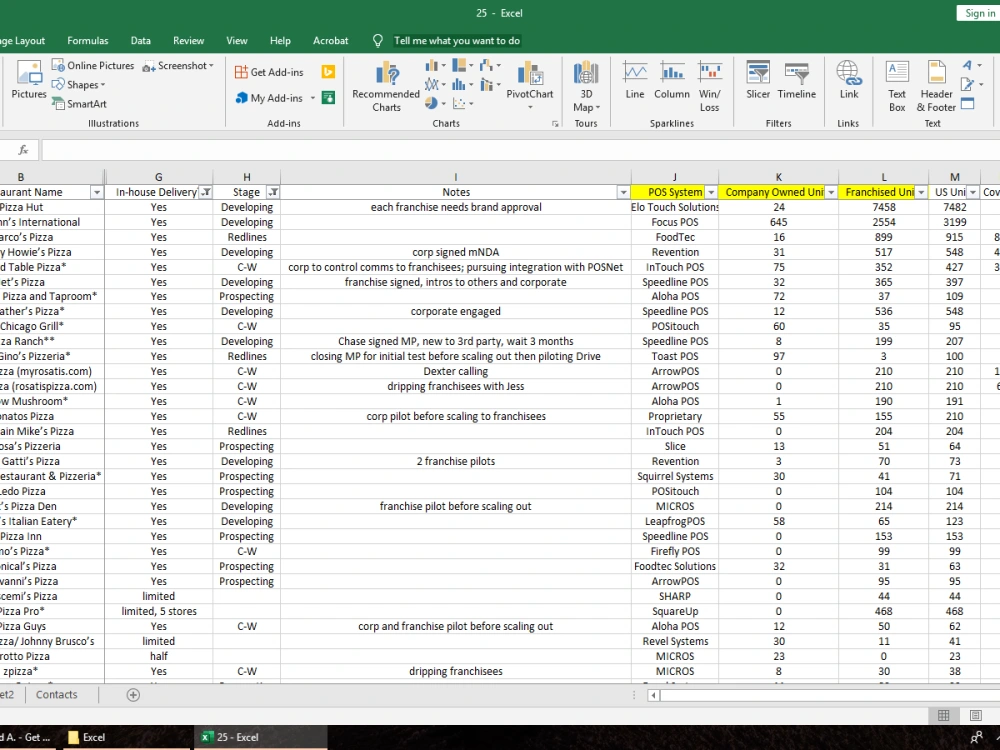Add a new sheet with the plus button
This screenshot has height=750, width=1000.
[x=133, y=695]
